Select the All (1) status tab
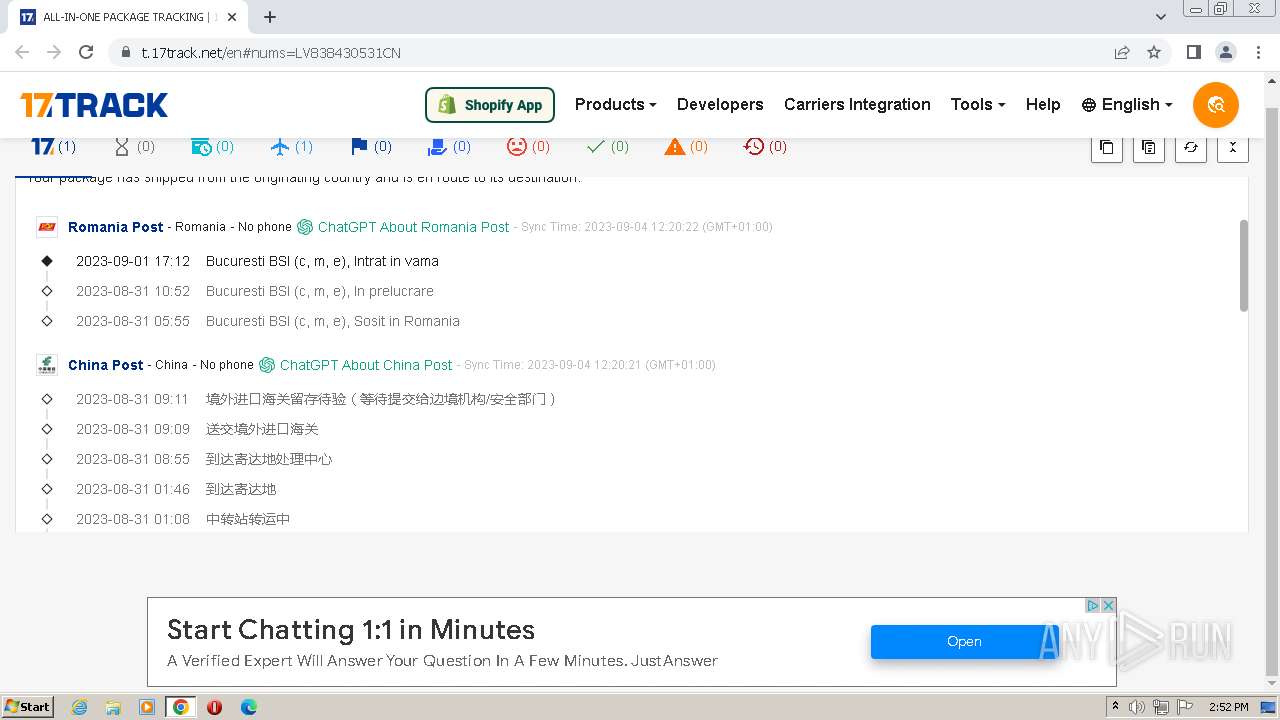This screenshot has height=720, width=1280. [x=54, y=147]
